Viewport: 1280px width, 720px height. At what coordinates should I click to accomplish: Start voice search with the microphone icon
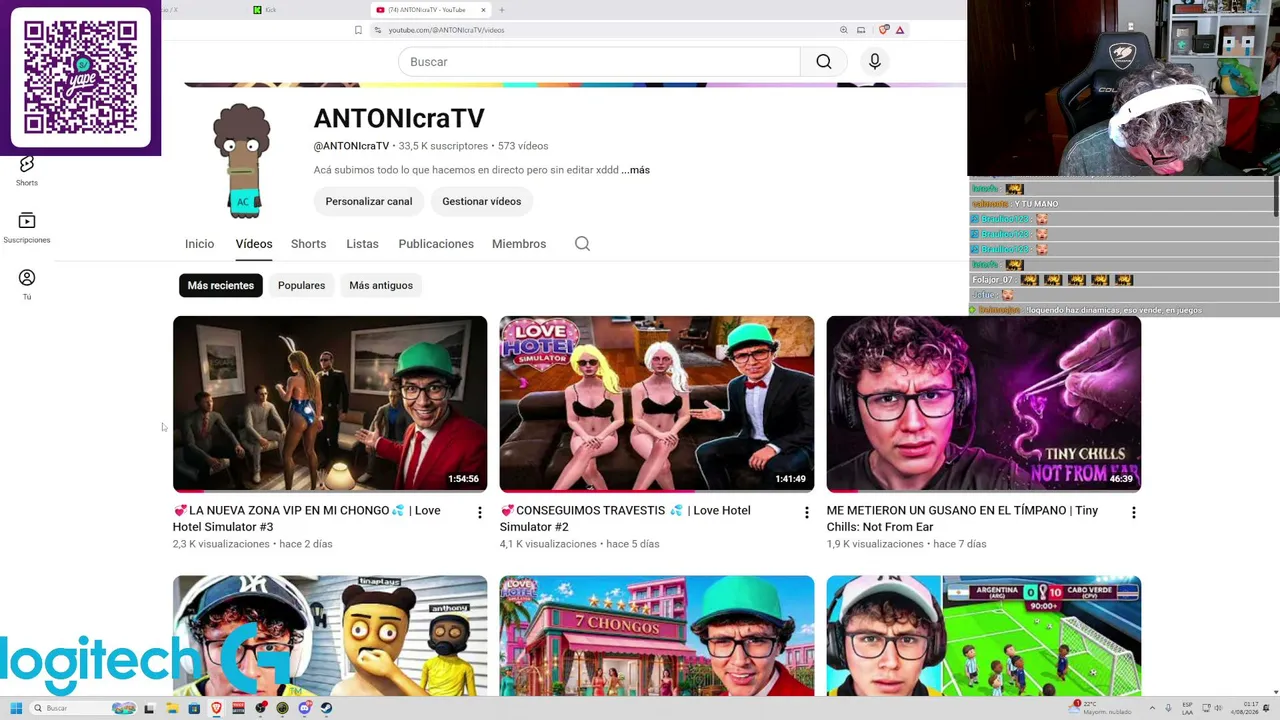coord(875,62)
